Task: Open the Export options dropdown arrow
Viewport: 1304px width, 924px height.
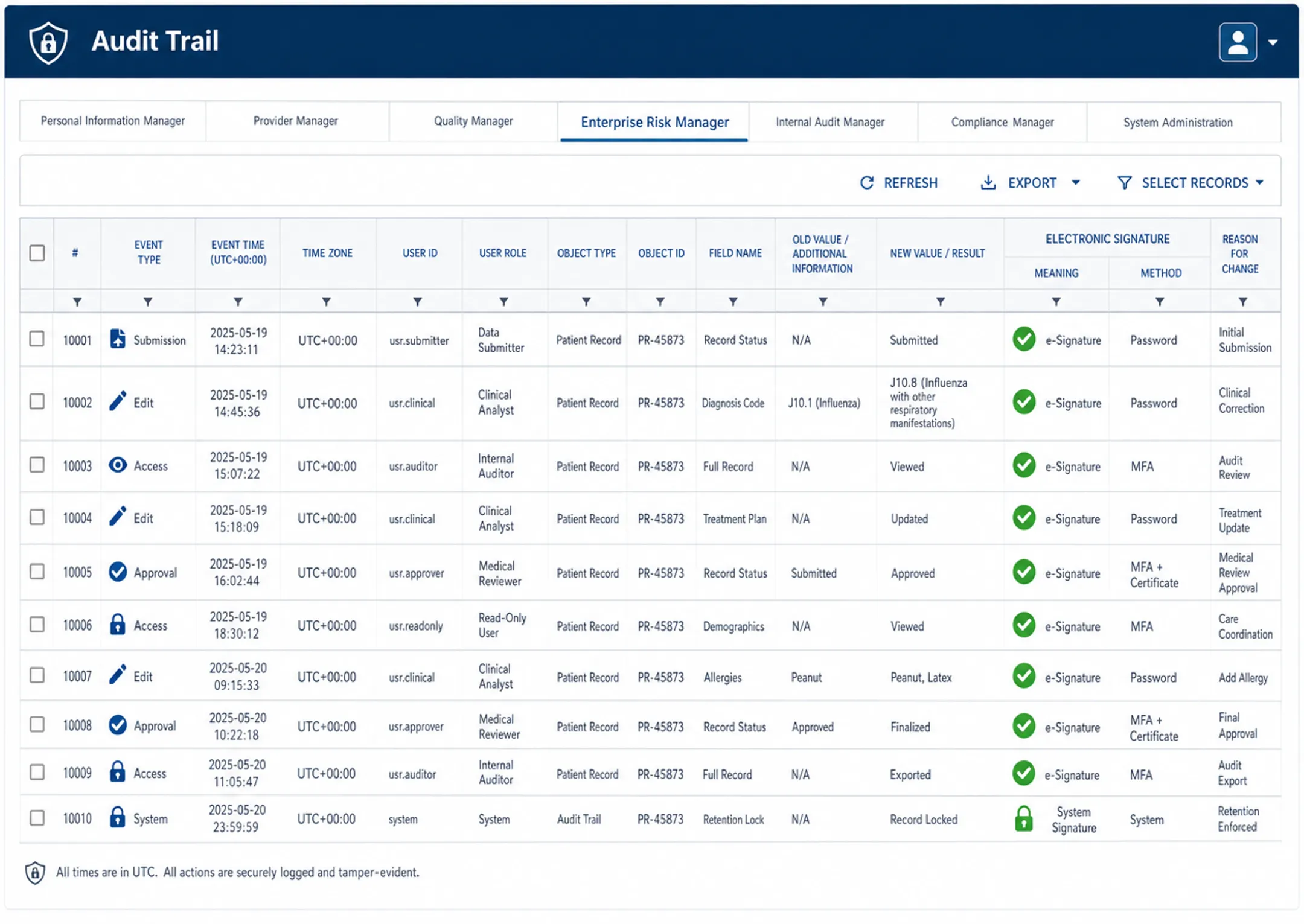Action: tap(1076, 182)
